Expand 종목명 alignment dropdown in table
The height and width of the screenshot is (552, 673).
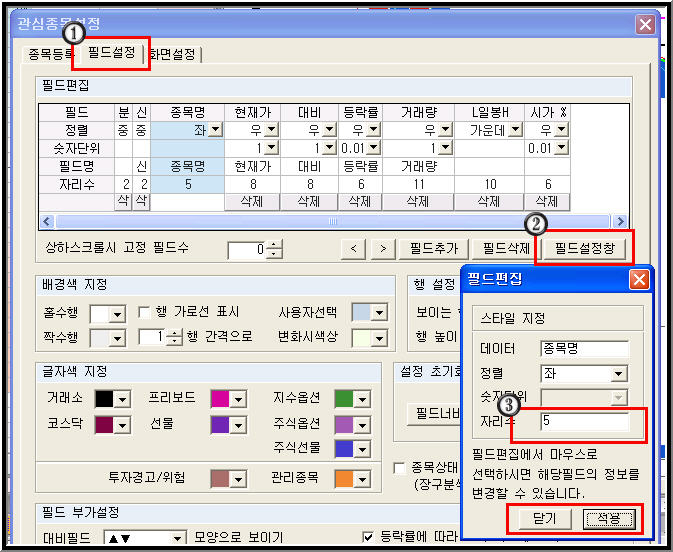(x=215, y=130)
